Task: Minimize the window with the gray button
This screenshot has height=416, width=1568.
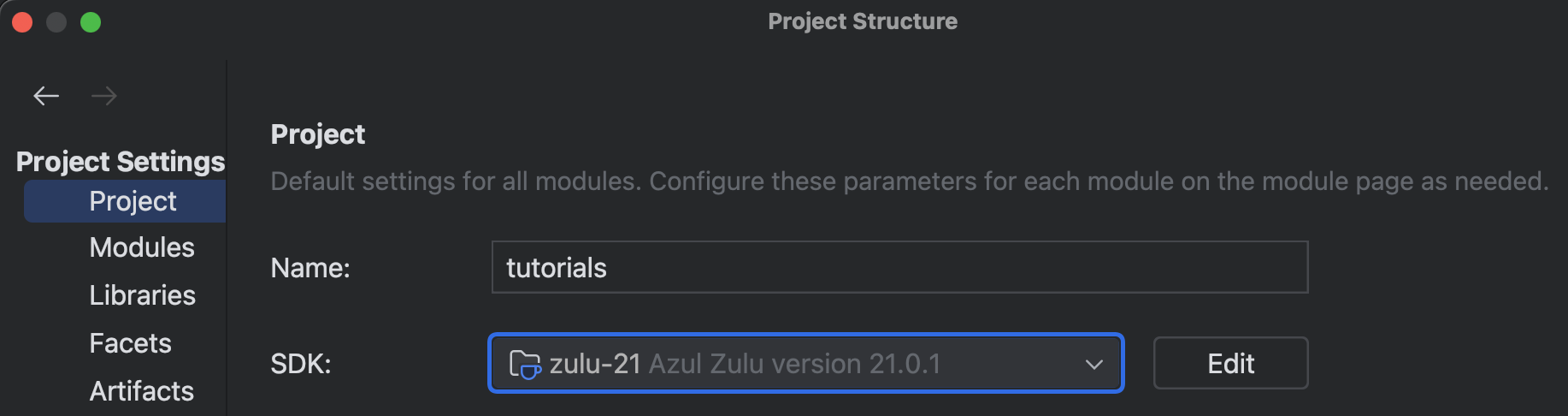Action: 56,22
